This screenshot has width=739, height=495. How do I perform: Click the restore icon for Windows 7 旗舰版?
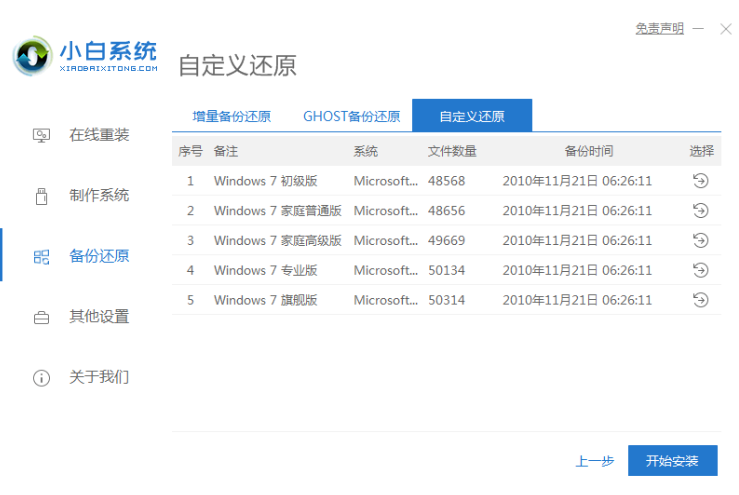(x=700, y=300)
